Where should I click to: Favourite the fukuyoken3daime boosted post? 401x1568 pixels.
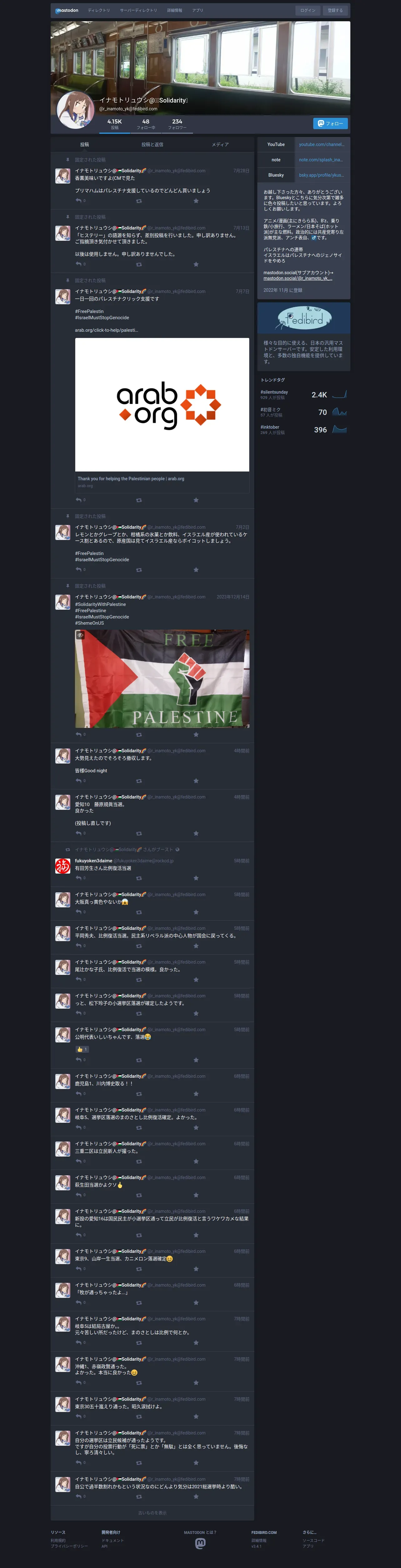click(196, 878)
